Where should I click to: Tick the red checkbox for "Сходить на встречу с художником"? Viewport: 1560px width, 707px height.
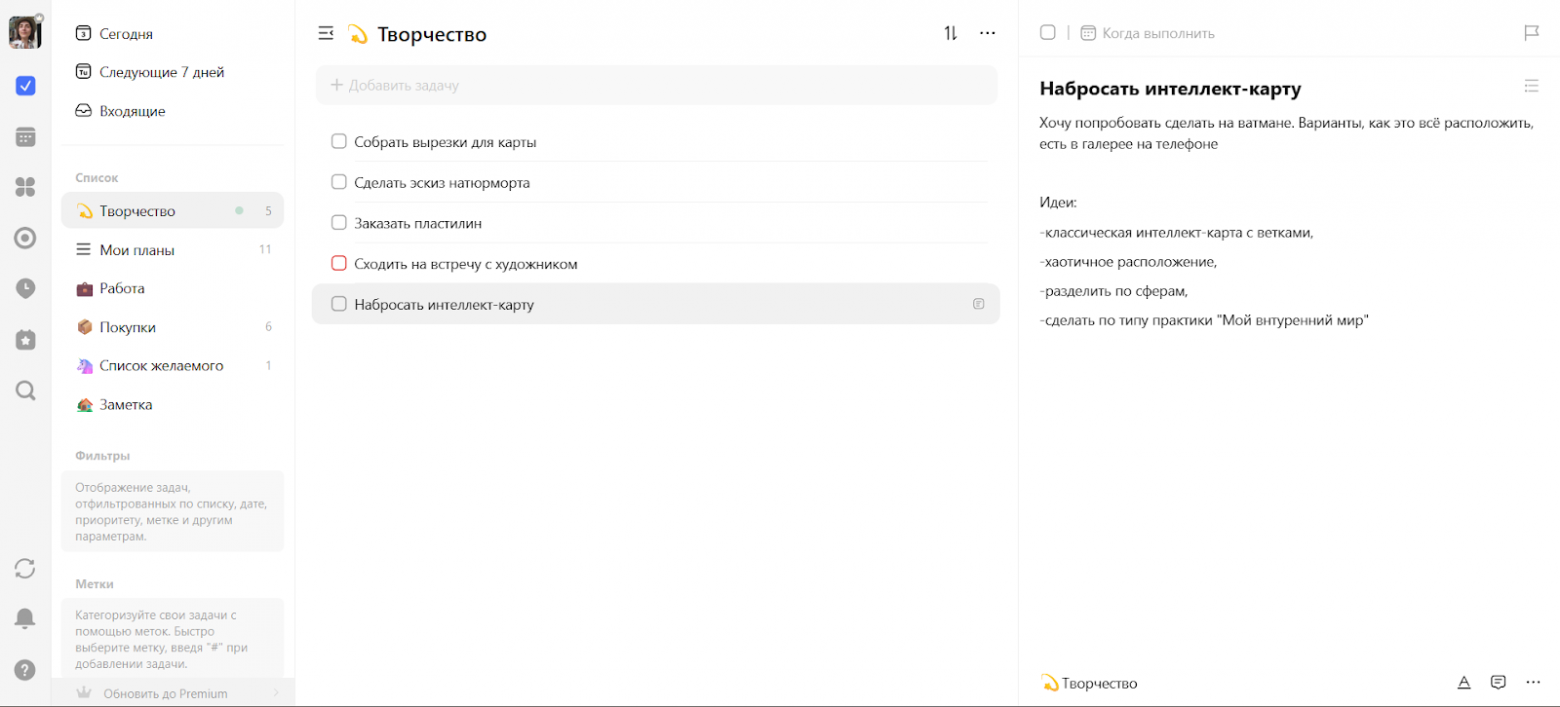coord(339,264)
